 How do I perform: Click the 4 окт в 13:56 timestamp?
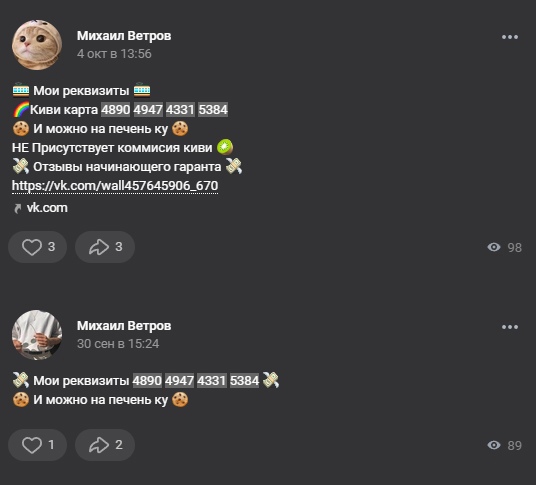click(x=114, y=54)
